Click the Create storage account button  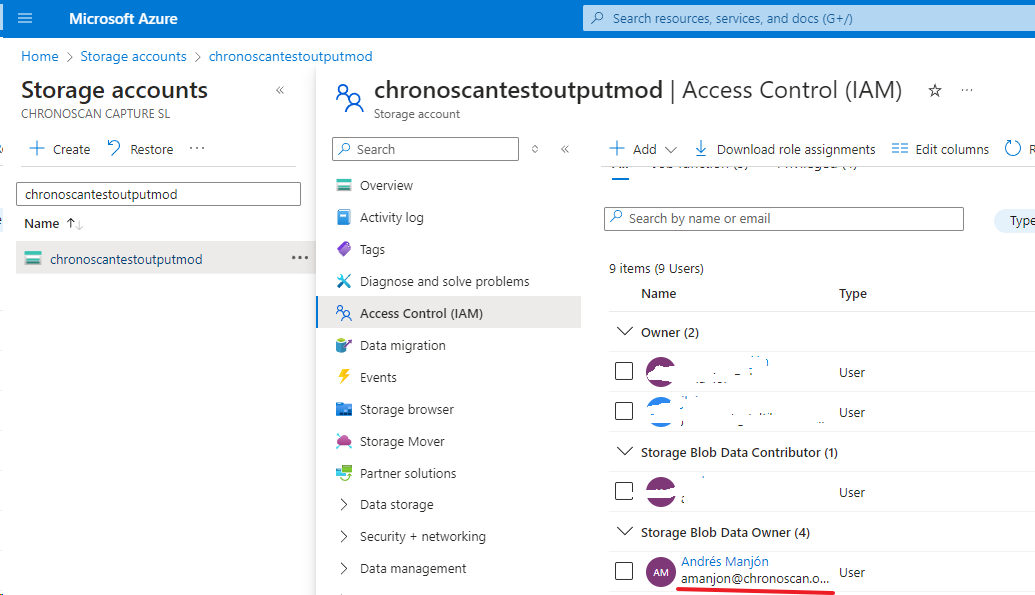[60, 149]
